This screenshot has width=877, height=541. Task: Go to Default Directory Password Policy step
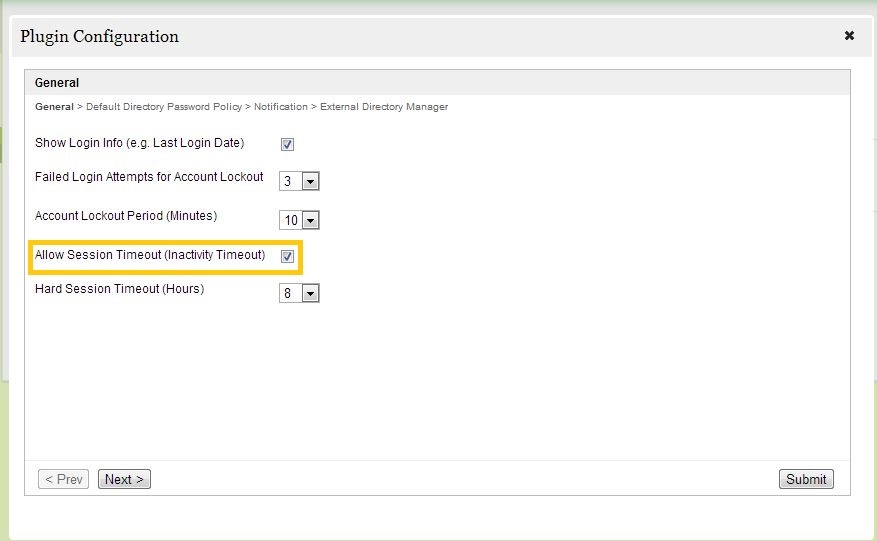166,106
